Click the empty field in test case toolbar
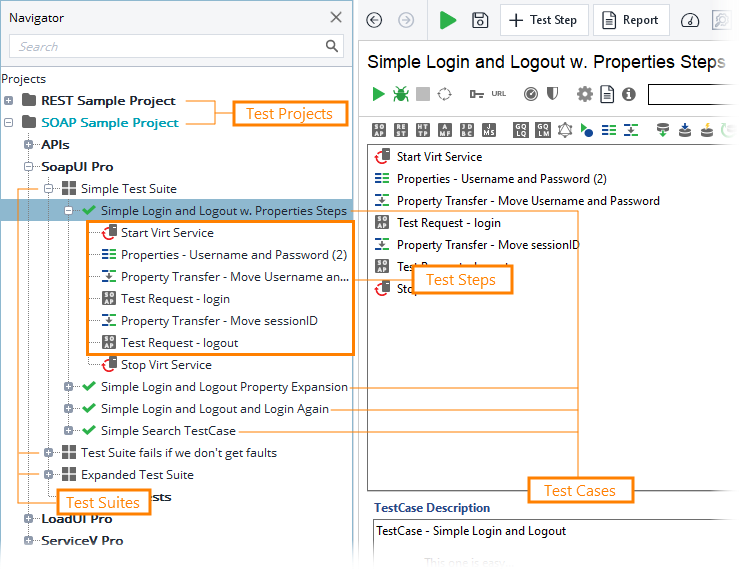 (x=693, y=94)
